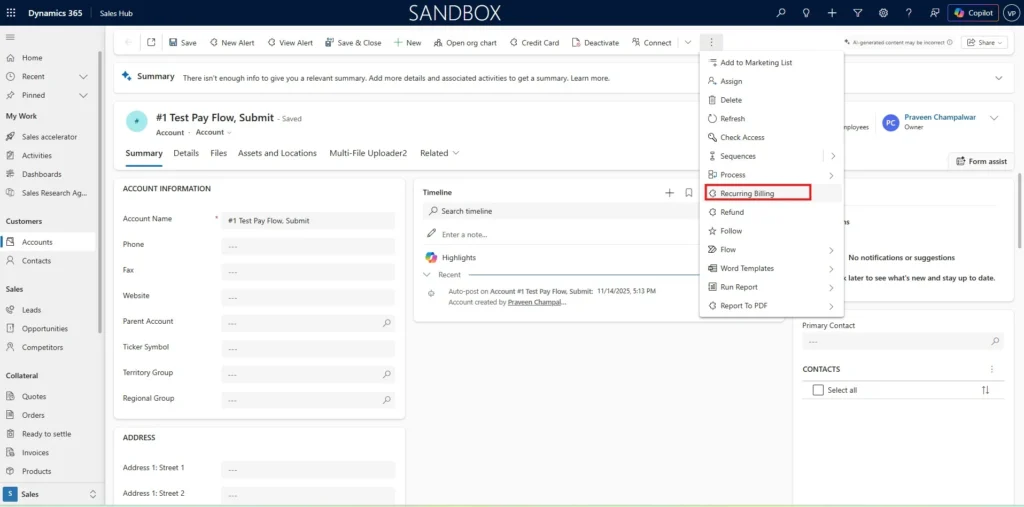Switch to Multi-File Uploader2 tab
Image resolution: width=1024 pixels, height=507 pixels.
click(368, 153)
